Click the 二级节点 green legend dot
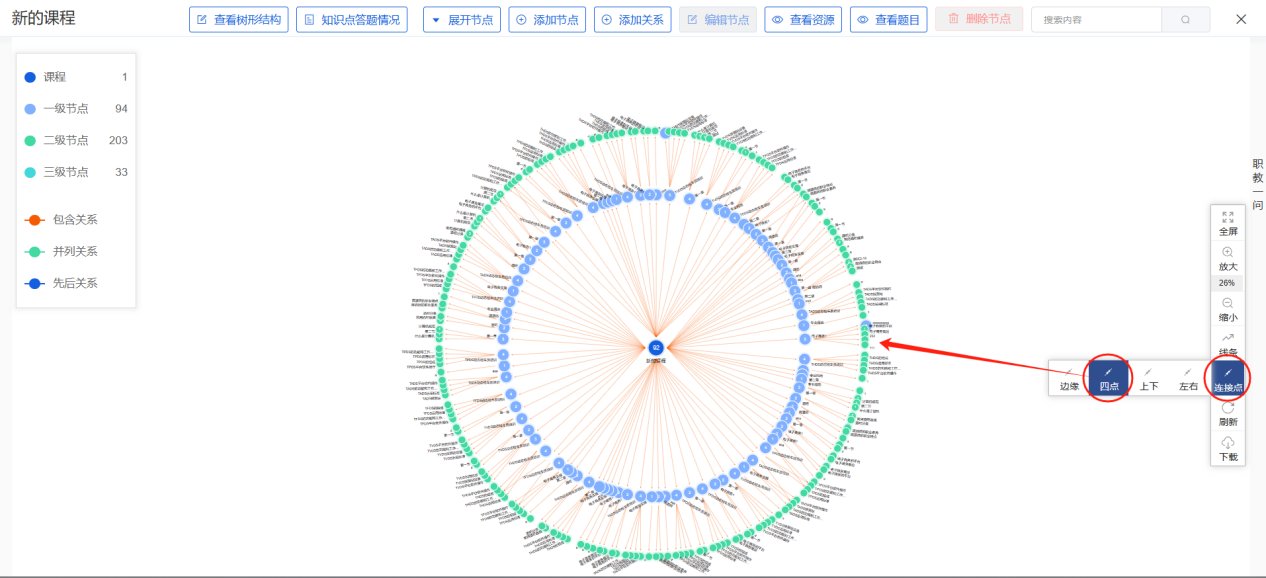Image resolution: width=1266 pixels, height=578 pixels. coord(30,140)
